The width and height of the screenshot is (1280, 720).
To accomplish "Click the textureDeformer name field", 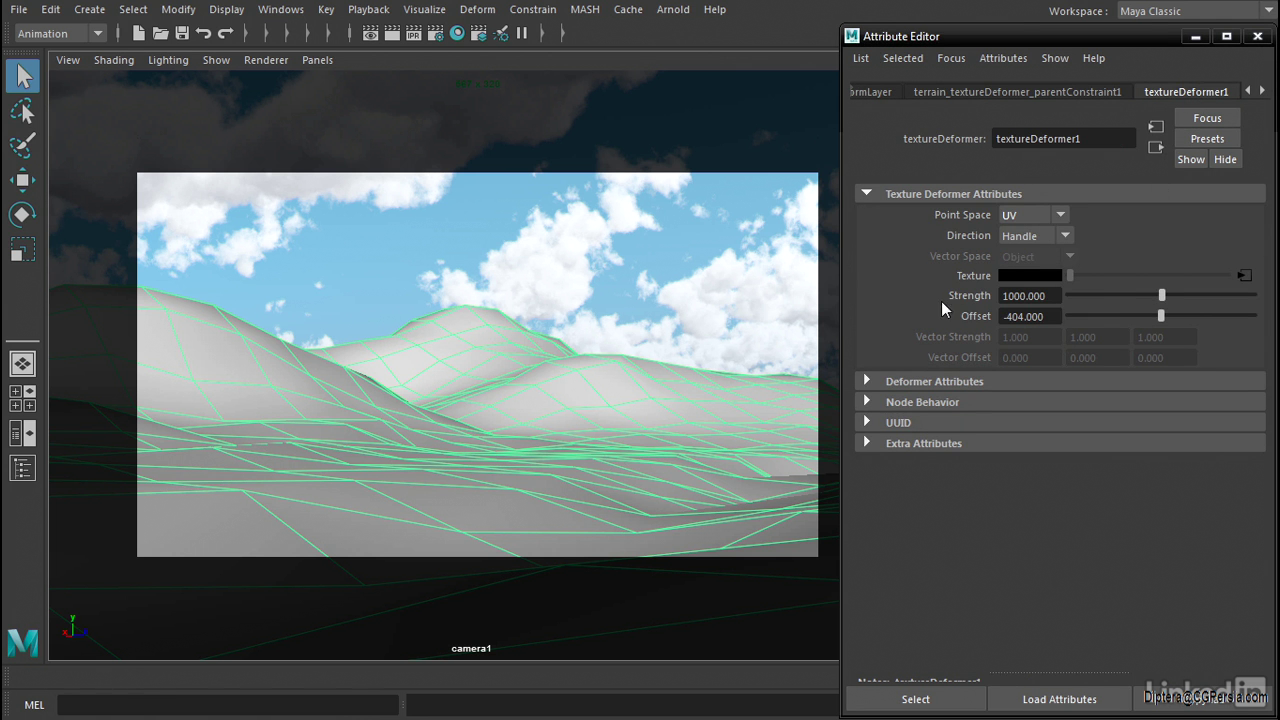I will coord(1064,139).
